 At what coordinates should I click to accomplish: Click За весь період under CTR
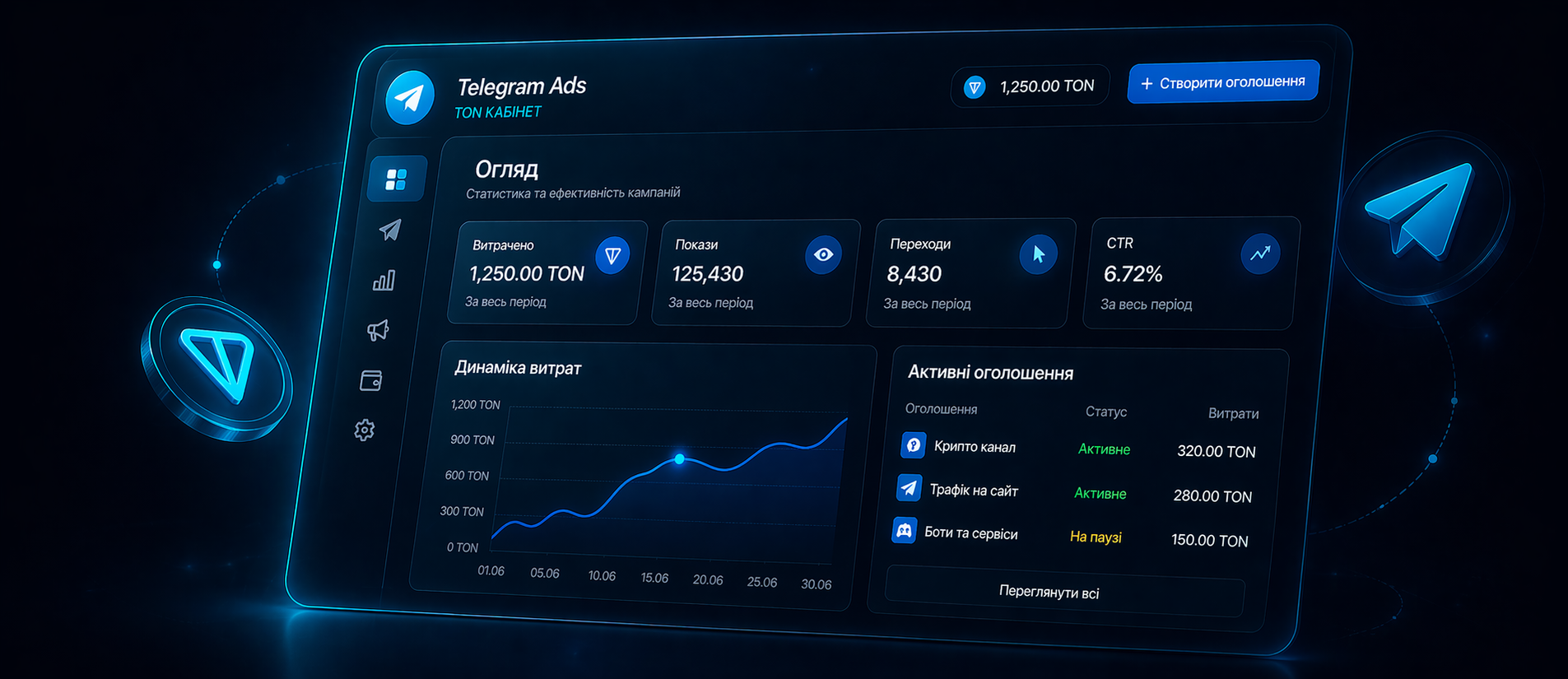pos(1147,305)
